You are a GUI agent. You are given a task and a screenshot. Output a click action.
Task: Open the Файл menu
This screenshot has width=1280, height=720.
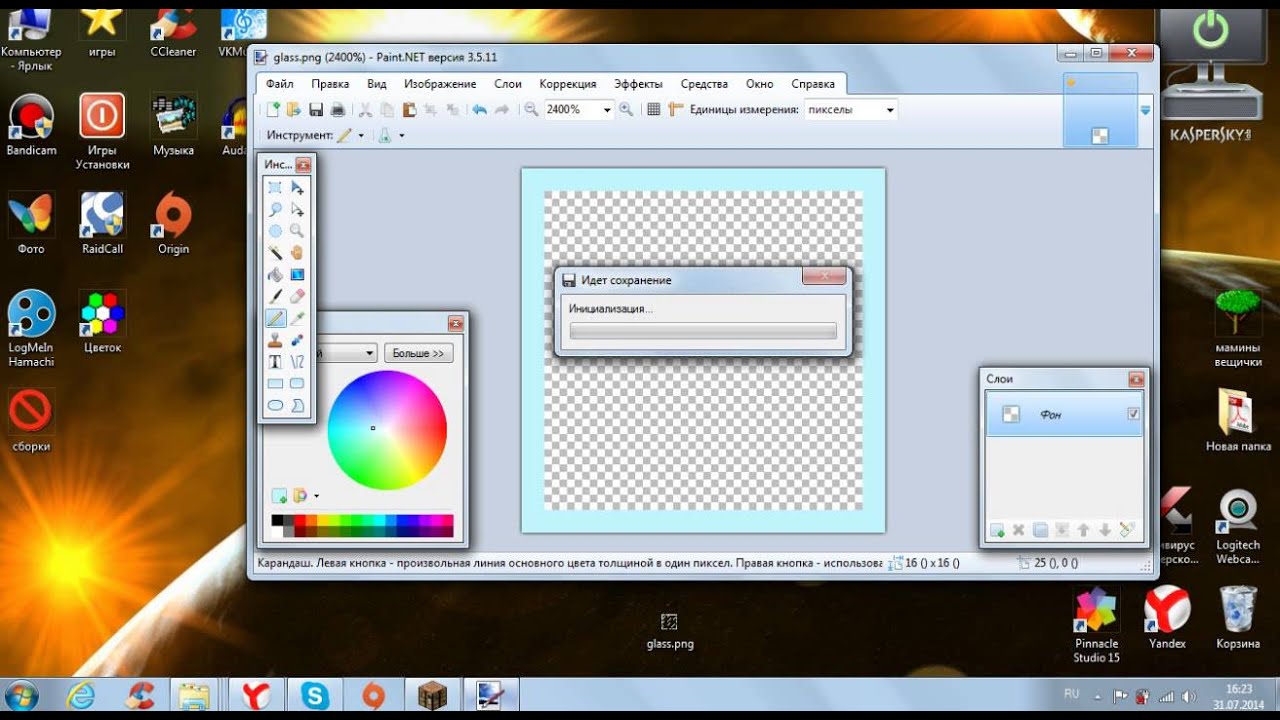pyautogui.click(x=280, y=84)
